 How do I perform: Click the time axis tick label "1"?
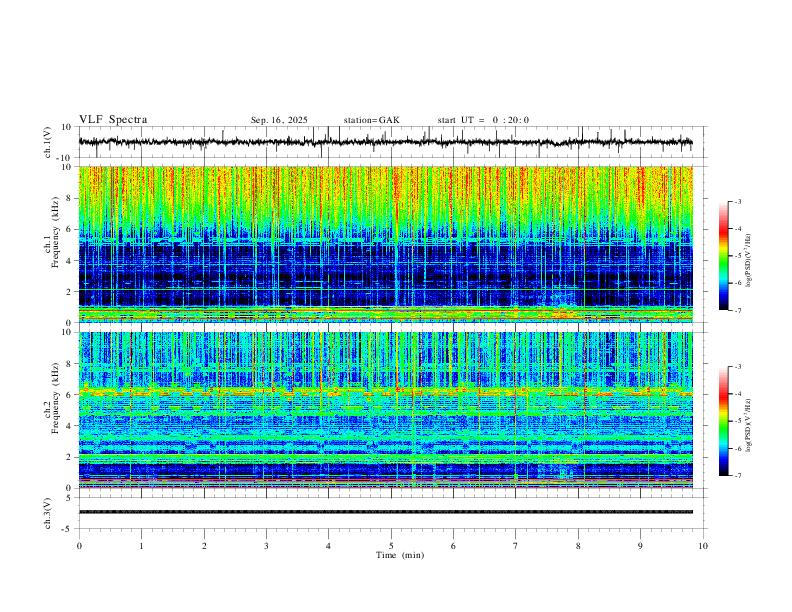(x=141, y=546)
